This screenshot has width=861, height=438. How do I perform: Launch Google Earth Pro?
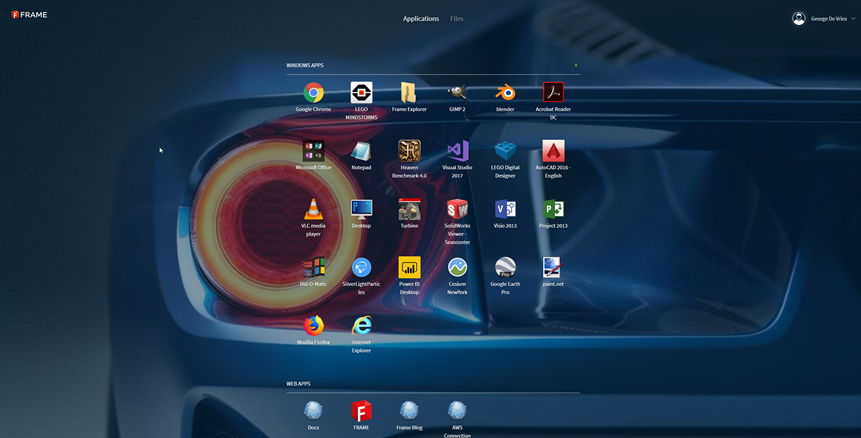[x=505, y=268]
